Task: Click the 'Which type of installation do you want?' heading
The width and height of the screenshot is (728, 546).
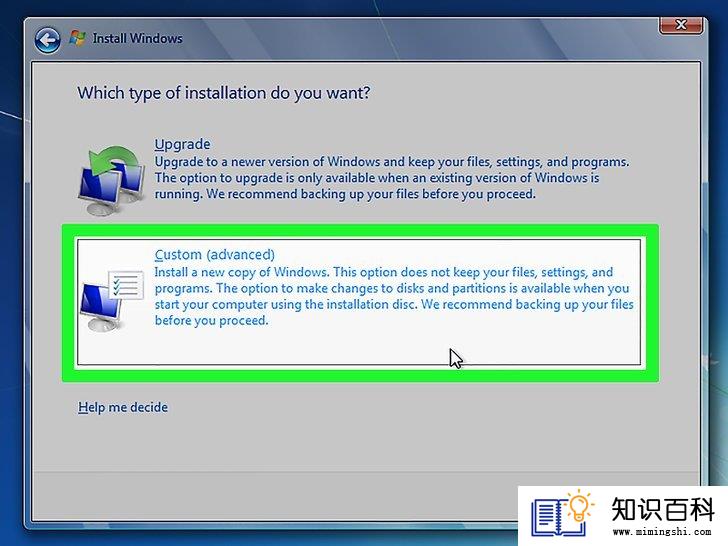Action: pos(224,93)
